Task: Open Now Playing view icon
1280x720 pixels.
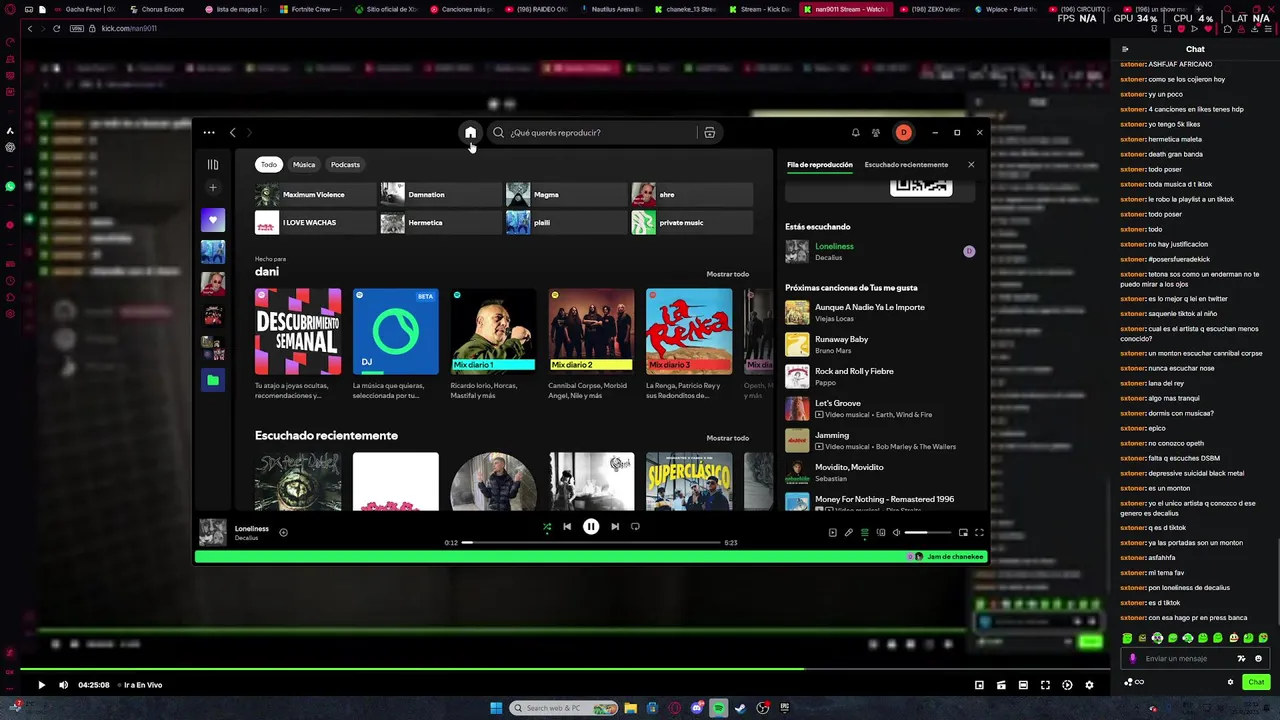Action: pos(832,532)
